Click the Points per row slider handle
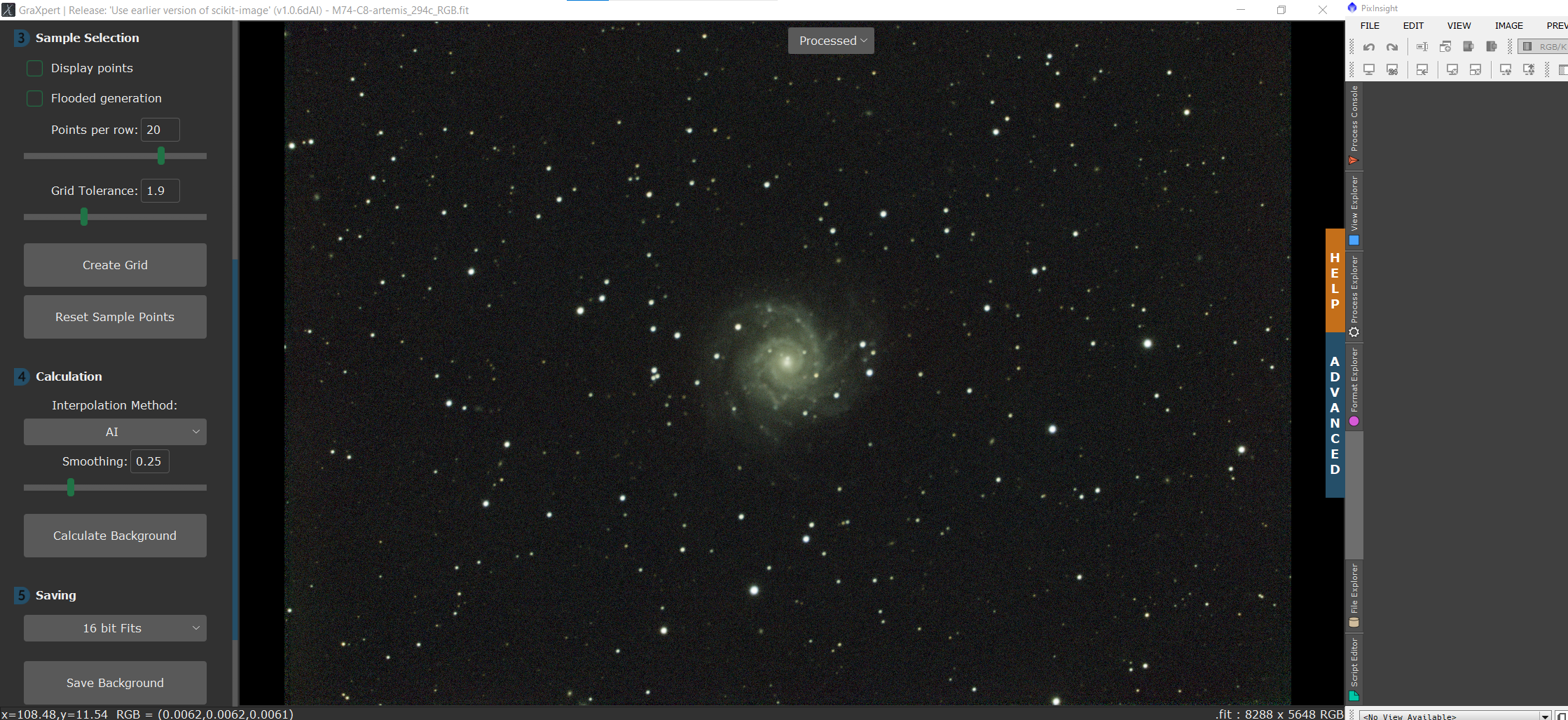 [161, 156]
